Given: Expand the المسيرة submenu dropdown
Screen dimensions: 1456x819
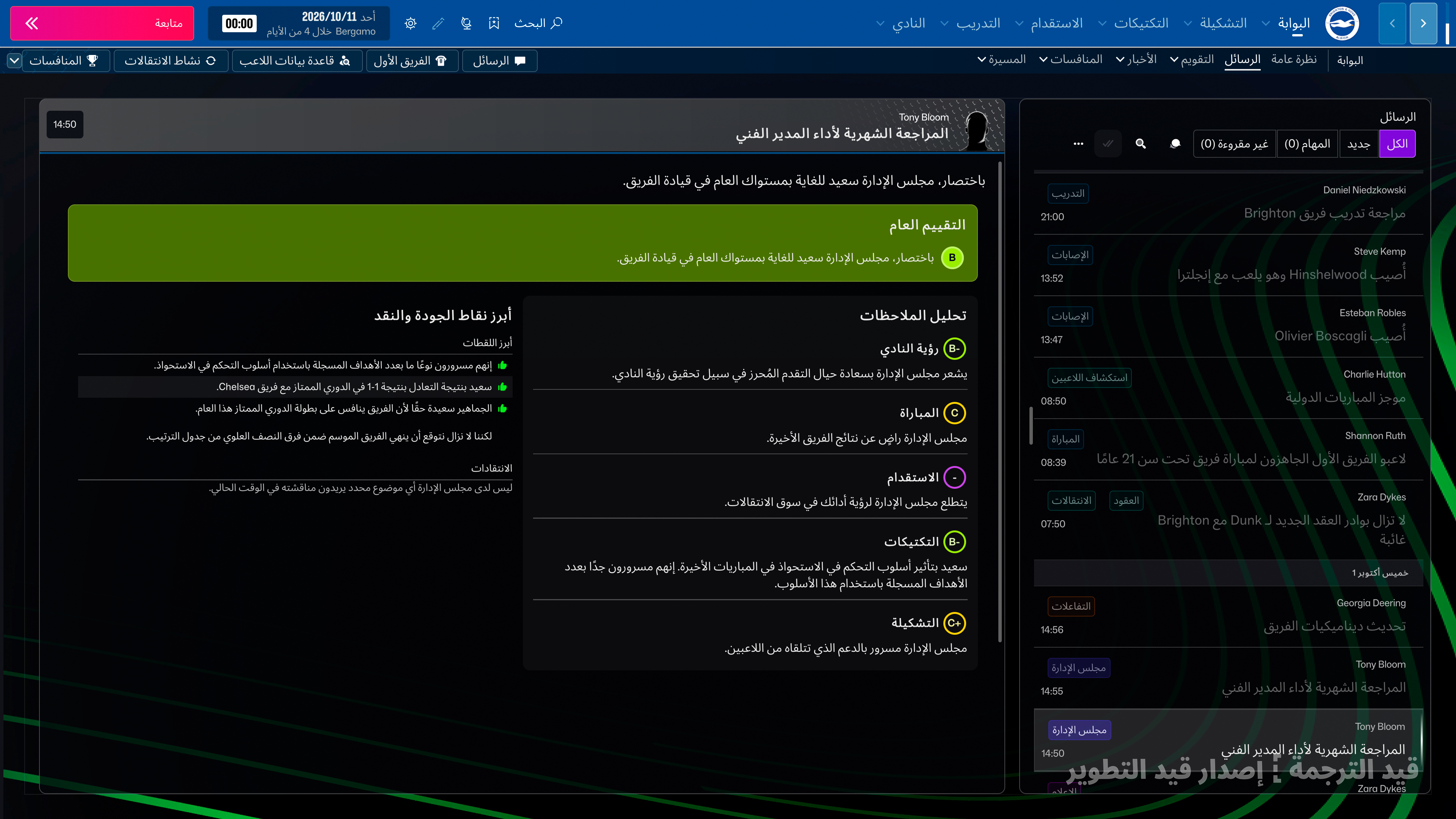Looking at the screenshot, I should [1001, 60].
